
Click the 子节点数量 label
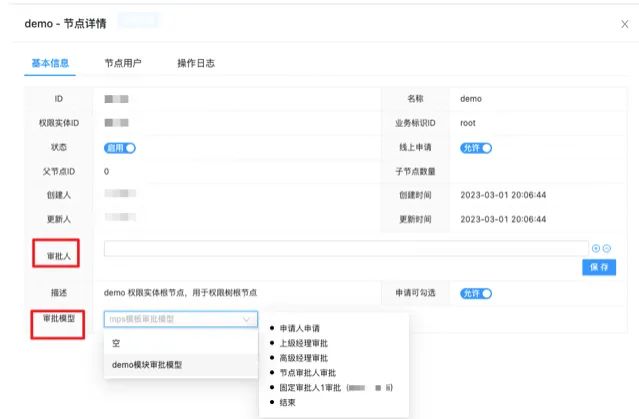415,172
